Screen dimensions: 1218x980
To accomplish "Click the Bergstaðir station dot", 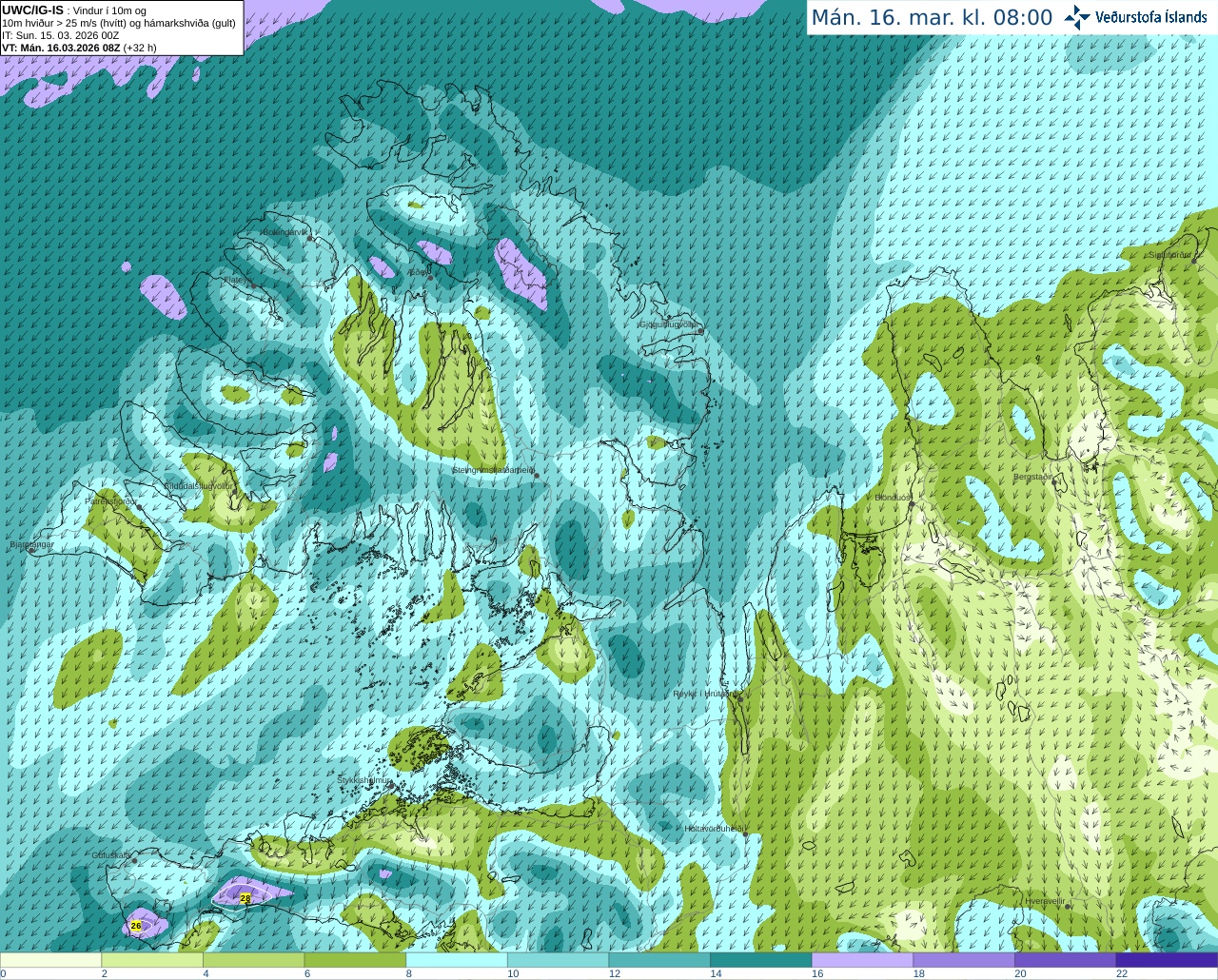I will point(1055,482).
